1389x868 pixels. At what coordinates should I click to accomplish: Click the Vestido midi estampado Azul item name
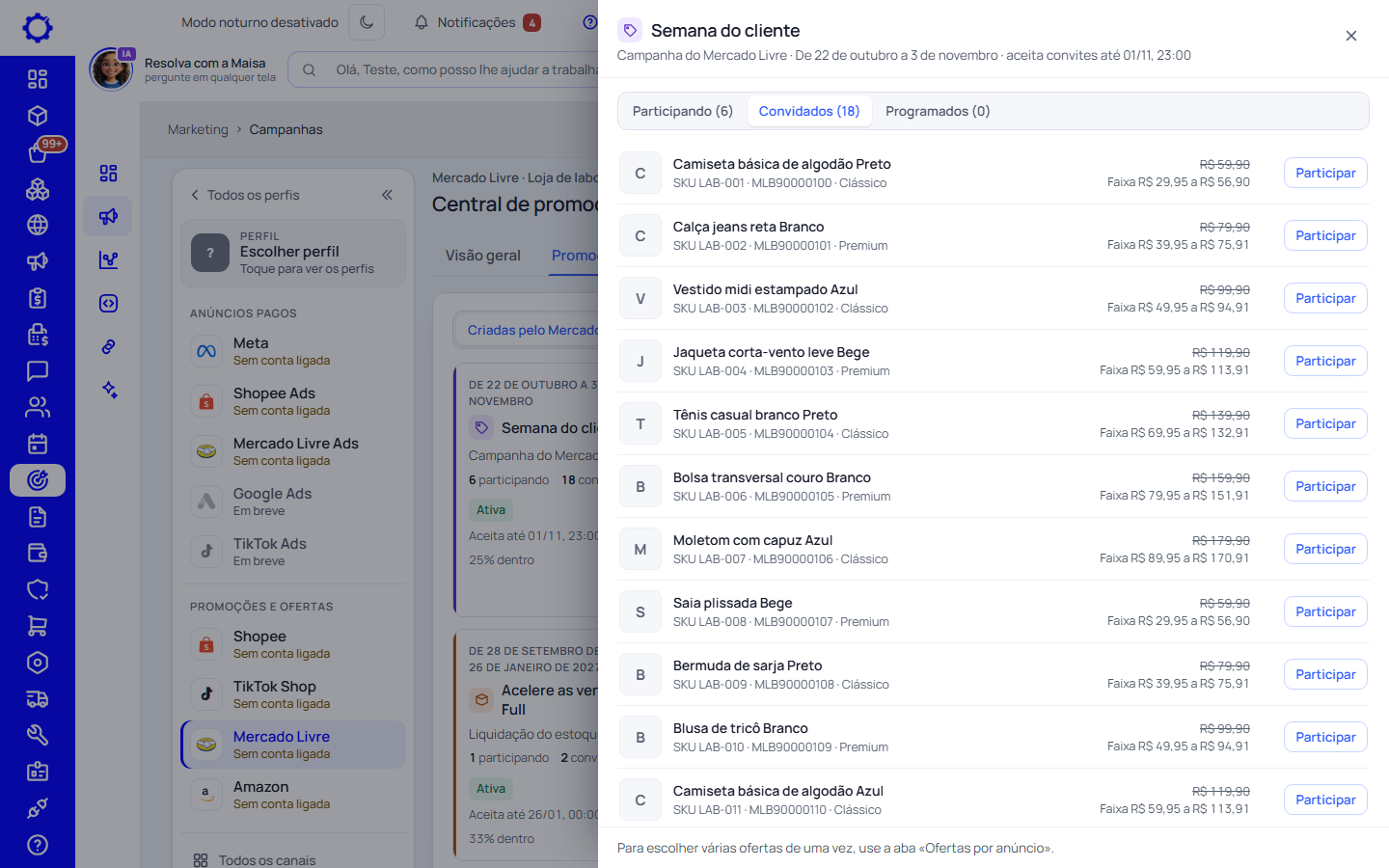[x=765, y=289]
